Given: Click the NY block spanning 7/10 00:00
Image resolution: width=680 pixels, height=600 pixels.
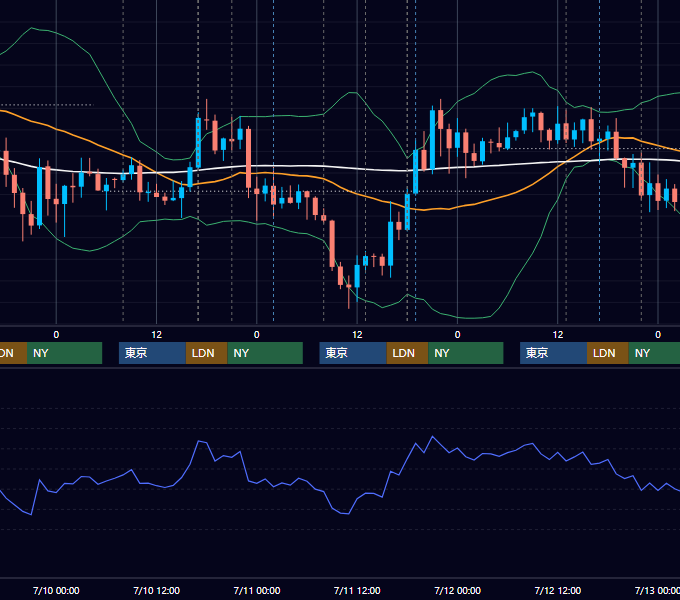Looking at the screenshot, I should pos(64,353).
